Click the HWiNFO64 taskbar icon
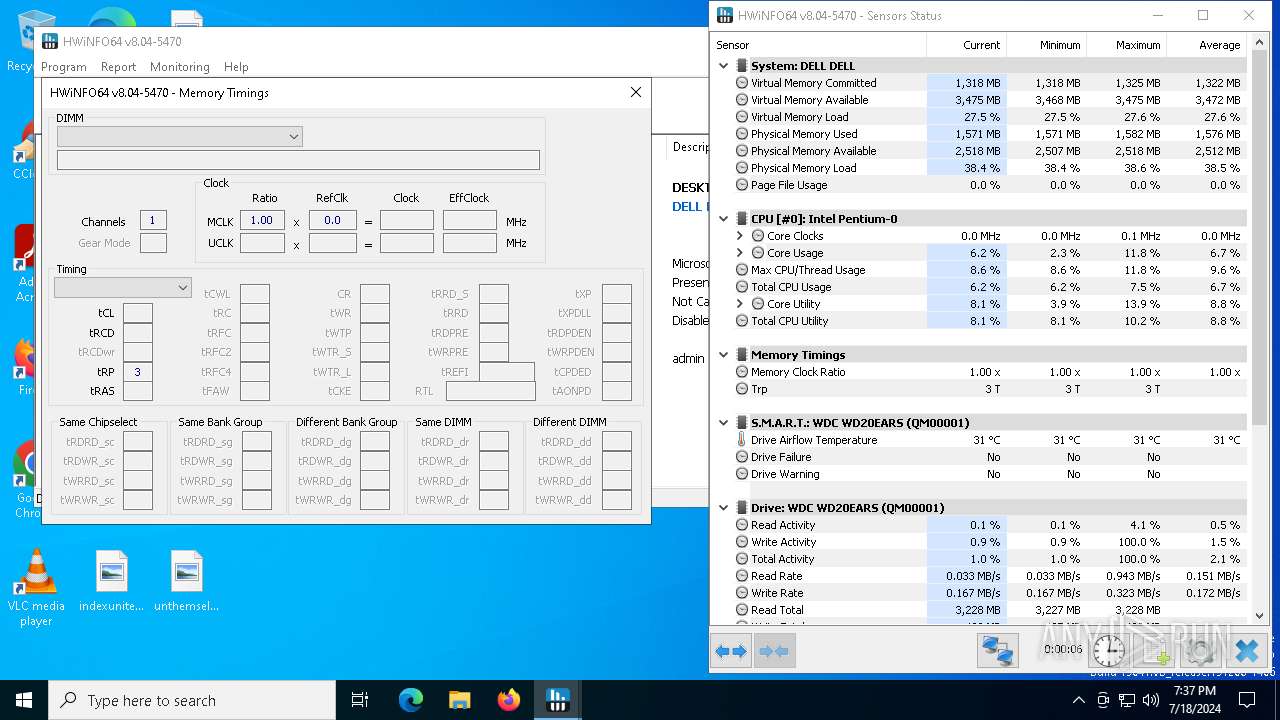This screenshot has width=1280, height=720. tap(558, 700)
